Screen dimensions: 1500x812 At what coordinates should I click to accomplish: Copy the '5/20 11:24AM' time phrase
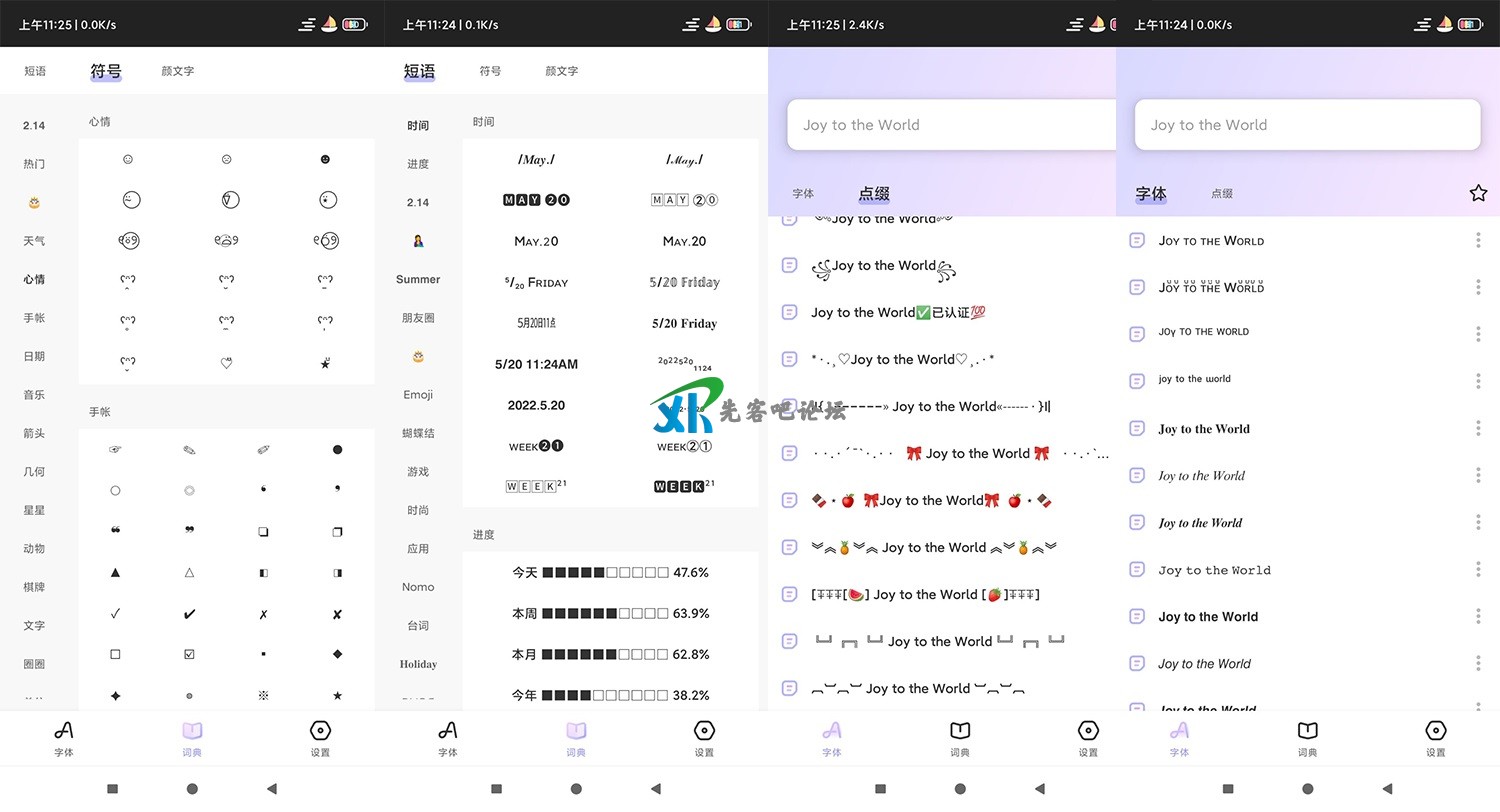pyautogui.click(x=536, y=364)
